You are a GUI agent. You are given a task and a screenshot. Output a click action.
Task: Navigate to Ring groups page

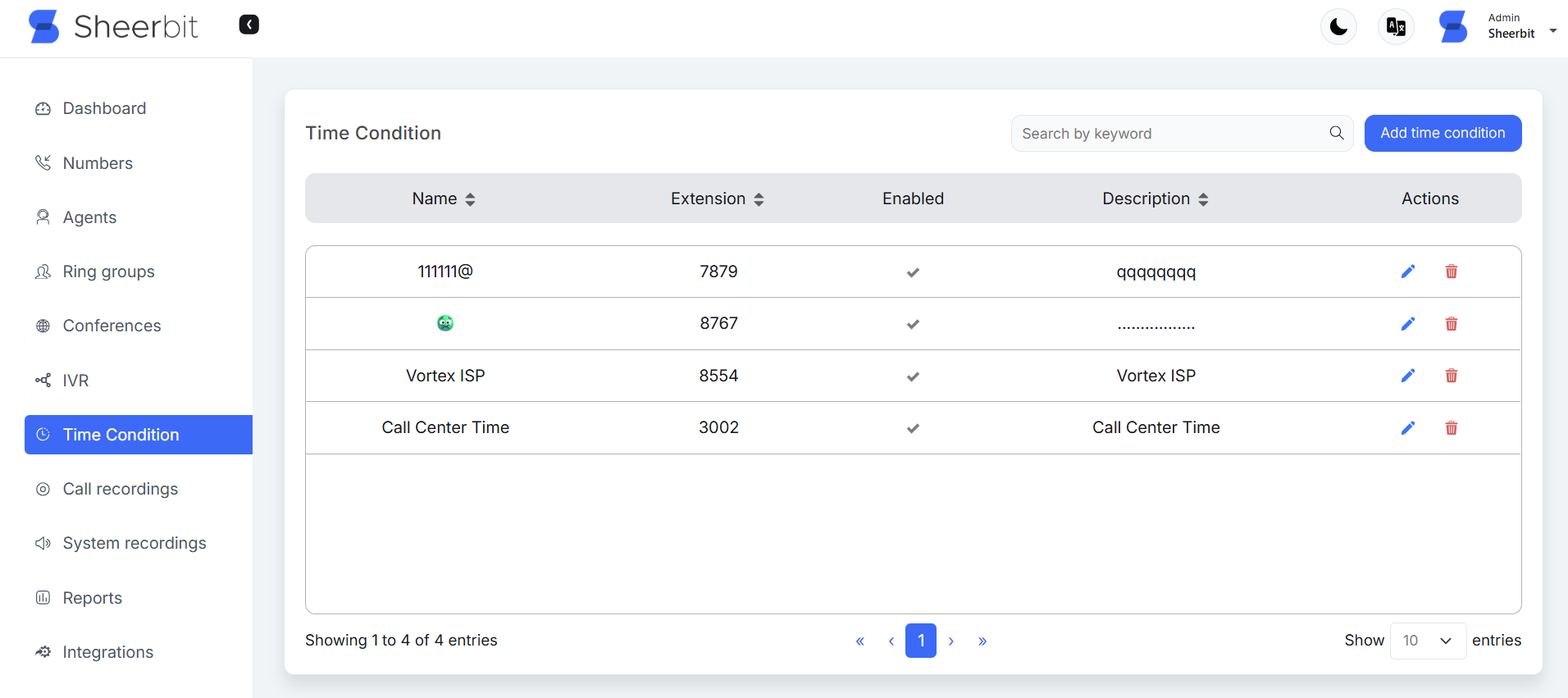point(108,271)
